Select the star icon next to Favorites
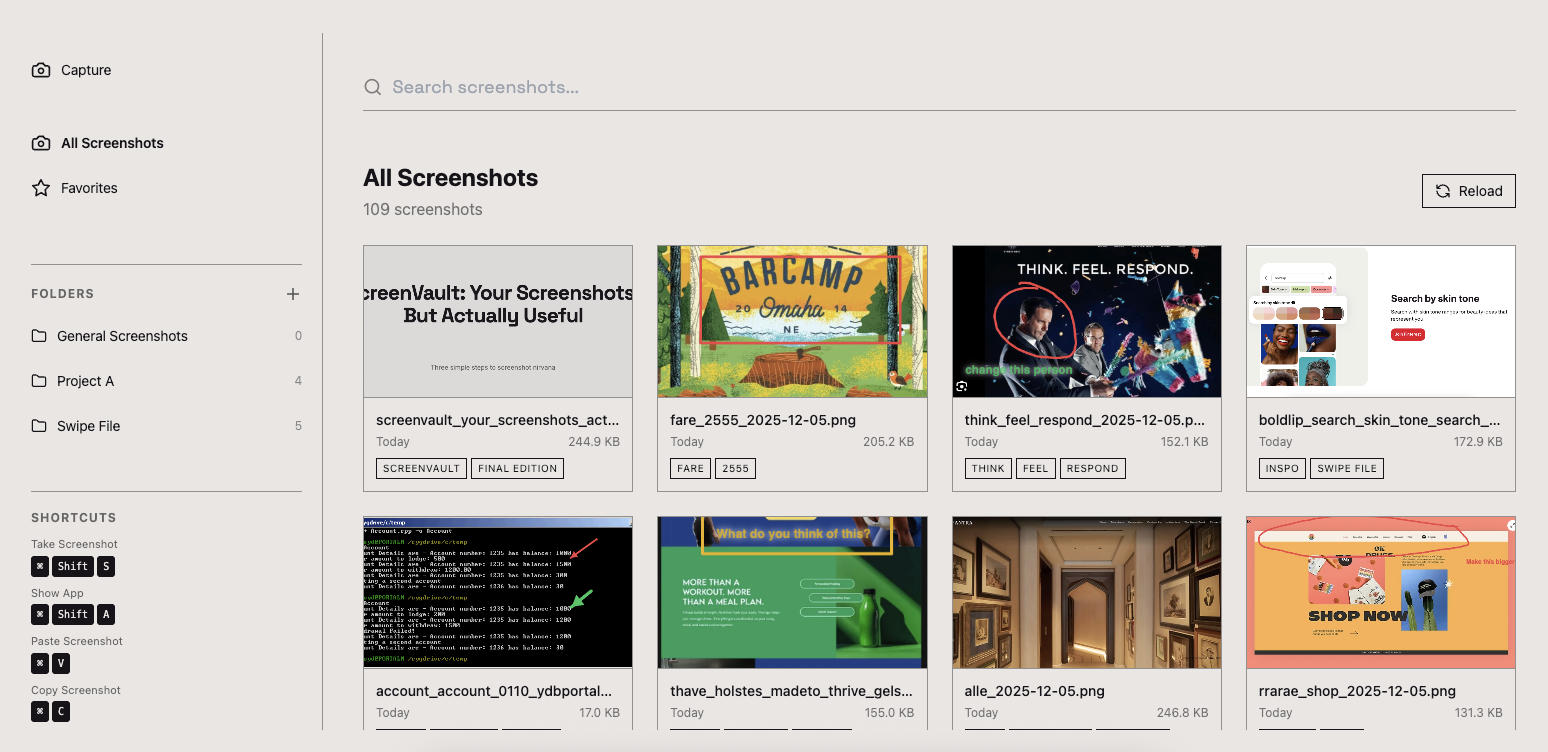The height and width of the screenshot is (752, 1548). (x=40, y=187)
